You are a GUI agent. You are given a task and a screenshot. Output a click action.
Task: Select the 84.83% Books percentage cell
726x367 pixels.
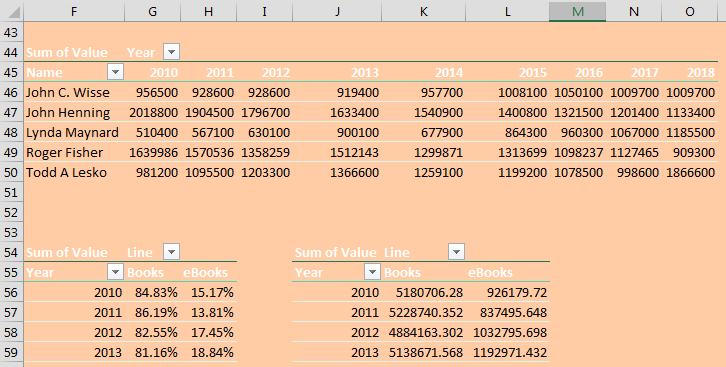pyautogui.click(x=152, y=292)
